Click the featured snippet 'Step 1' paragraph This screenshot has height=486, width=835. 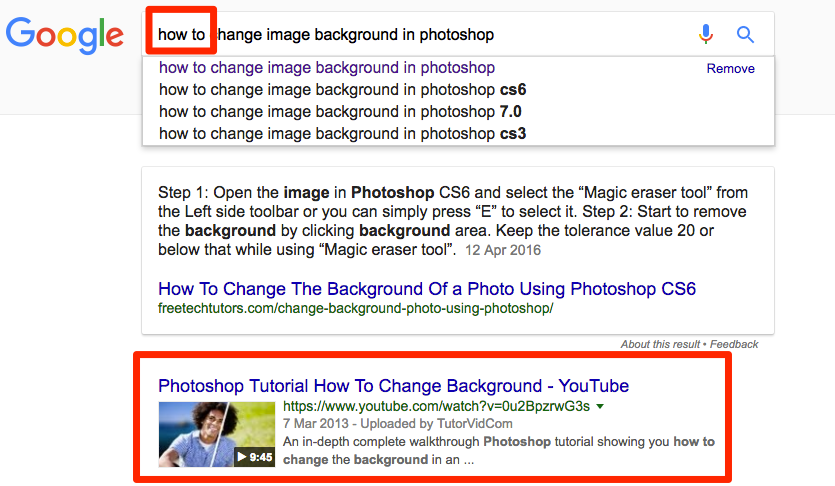pyautogui.click(x=453, y=221)
